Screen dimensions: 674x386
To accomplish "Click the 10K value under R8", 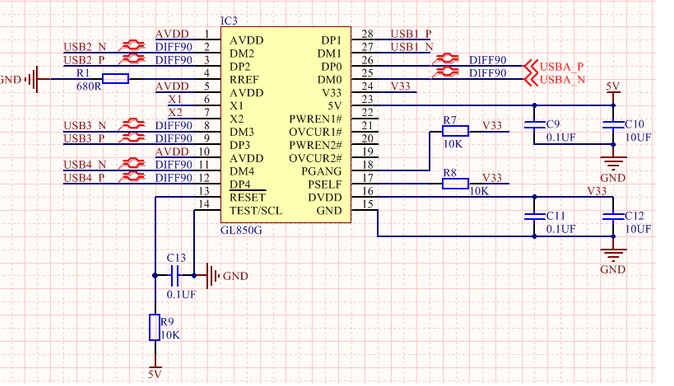I will click(x=479, y=191).
